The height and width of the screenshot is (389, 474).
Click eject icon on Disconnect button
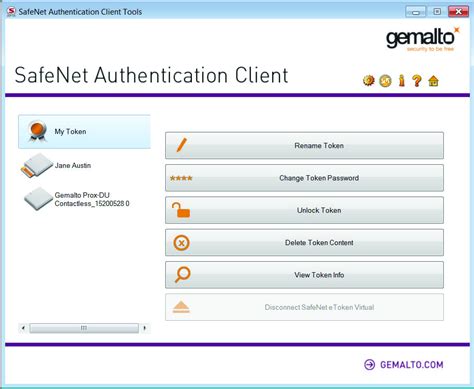point(181,307)
